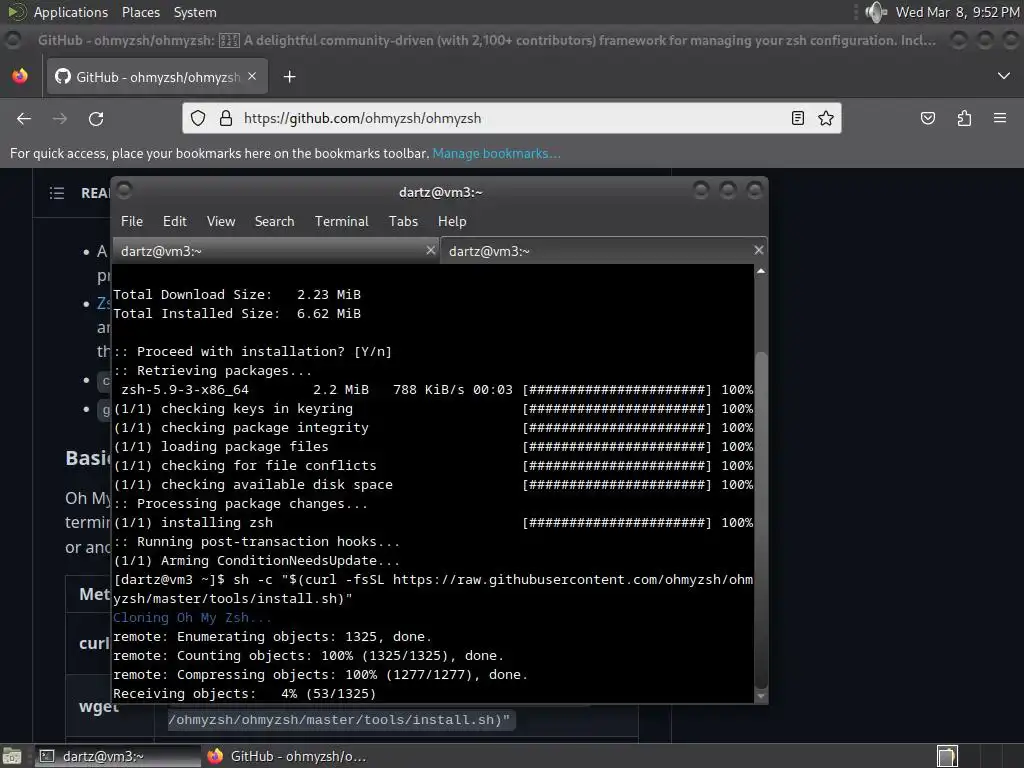Open the Pocket save icon
The width and height of the screenshot is (1024, 768).
point(927,118)
